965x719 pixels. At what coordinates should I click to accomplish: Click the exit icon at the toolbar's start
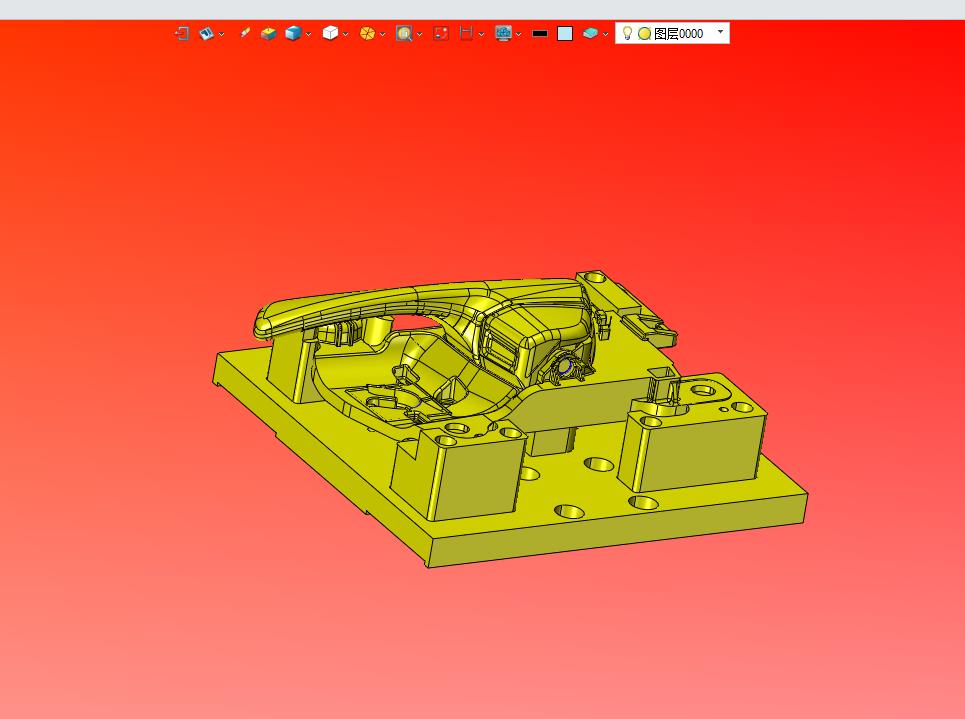click(182, 33)
